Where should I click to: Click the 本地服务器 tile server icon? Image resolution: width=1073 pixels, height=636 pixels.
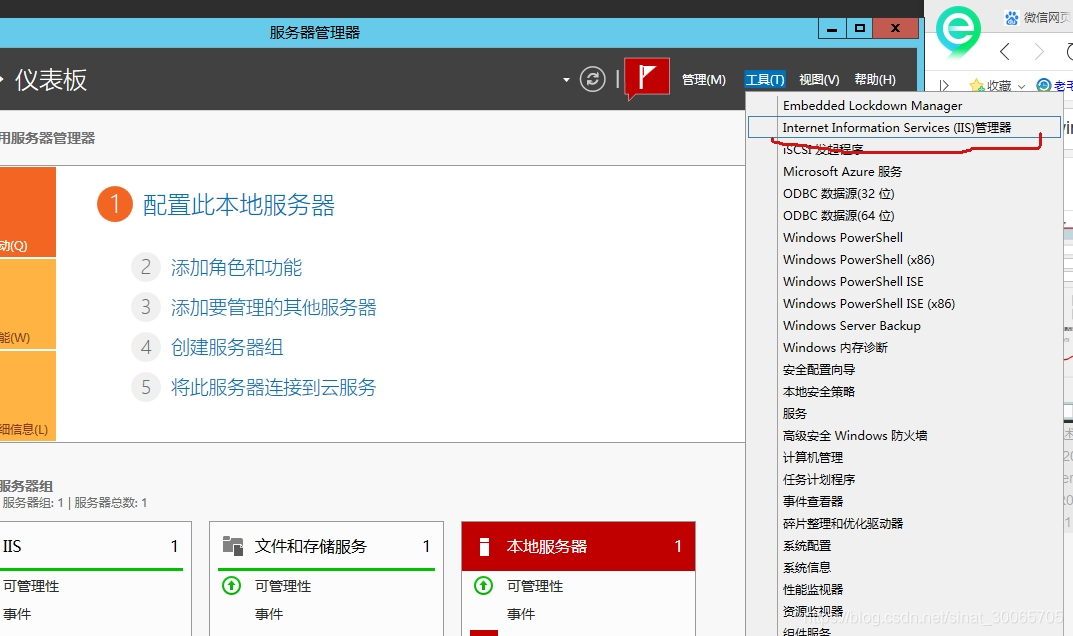click(484, 546)
